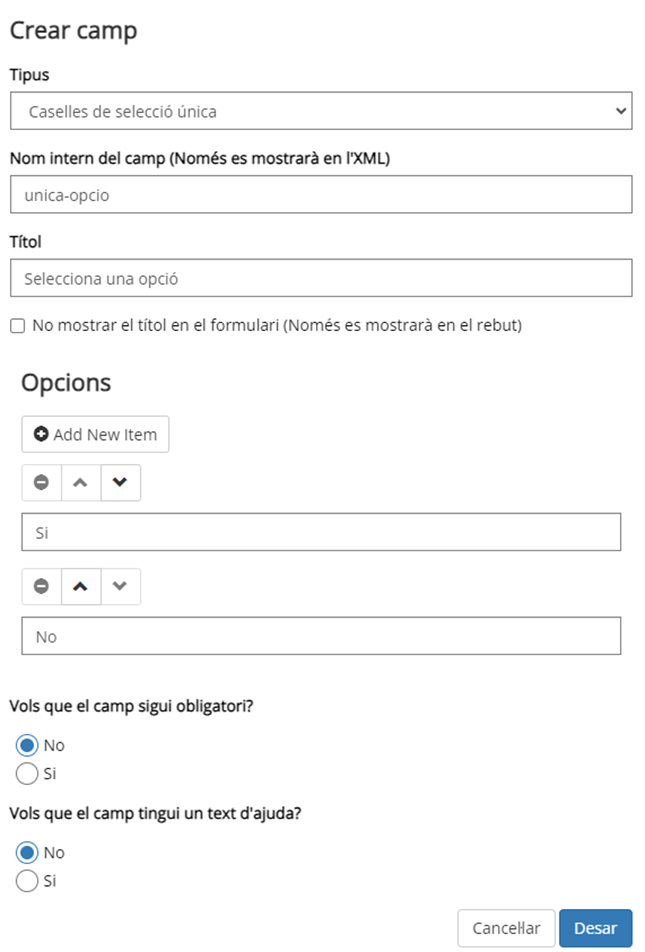
Task: Edit the second option field 'No'
Action: click(321, 636)
